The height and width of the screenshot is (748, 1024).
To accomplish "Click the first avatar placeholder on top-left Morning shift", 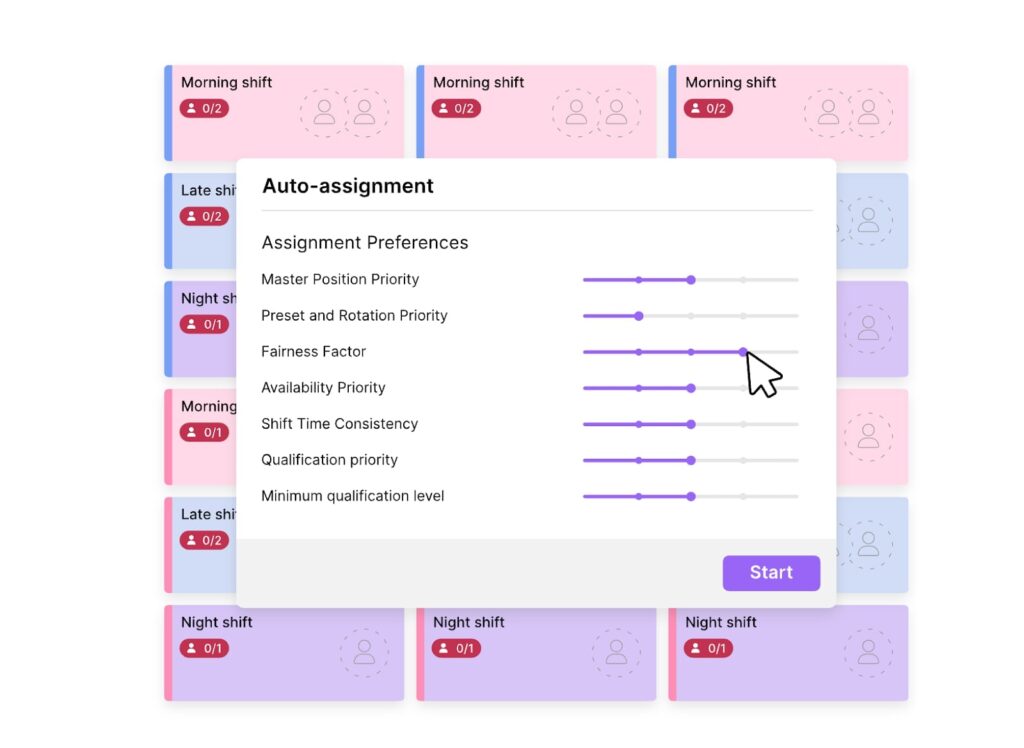I will coord(322,113).
